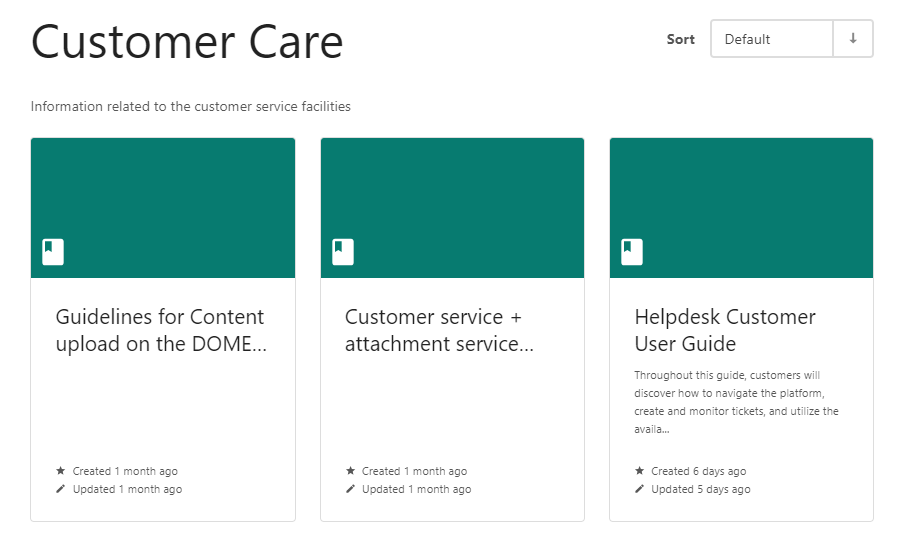Image resolution: width=912 pixels, height=545 pixels.
Task: Open the Helpdesk Customer User Guide title link
Action: tap(725, 330)
